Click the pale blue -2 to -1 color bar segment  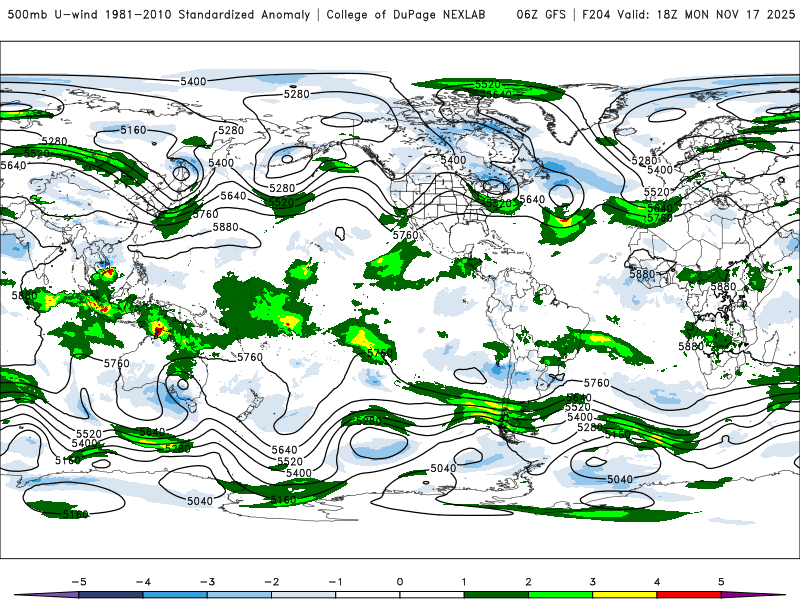tap(304, 595)
